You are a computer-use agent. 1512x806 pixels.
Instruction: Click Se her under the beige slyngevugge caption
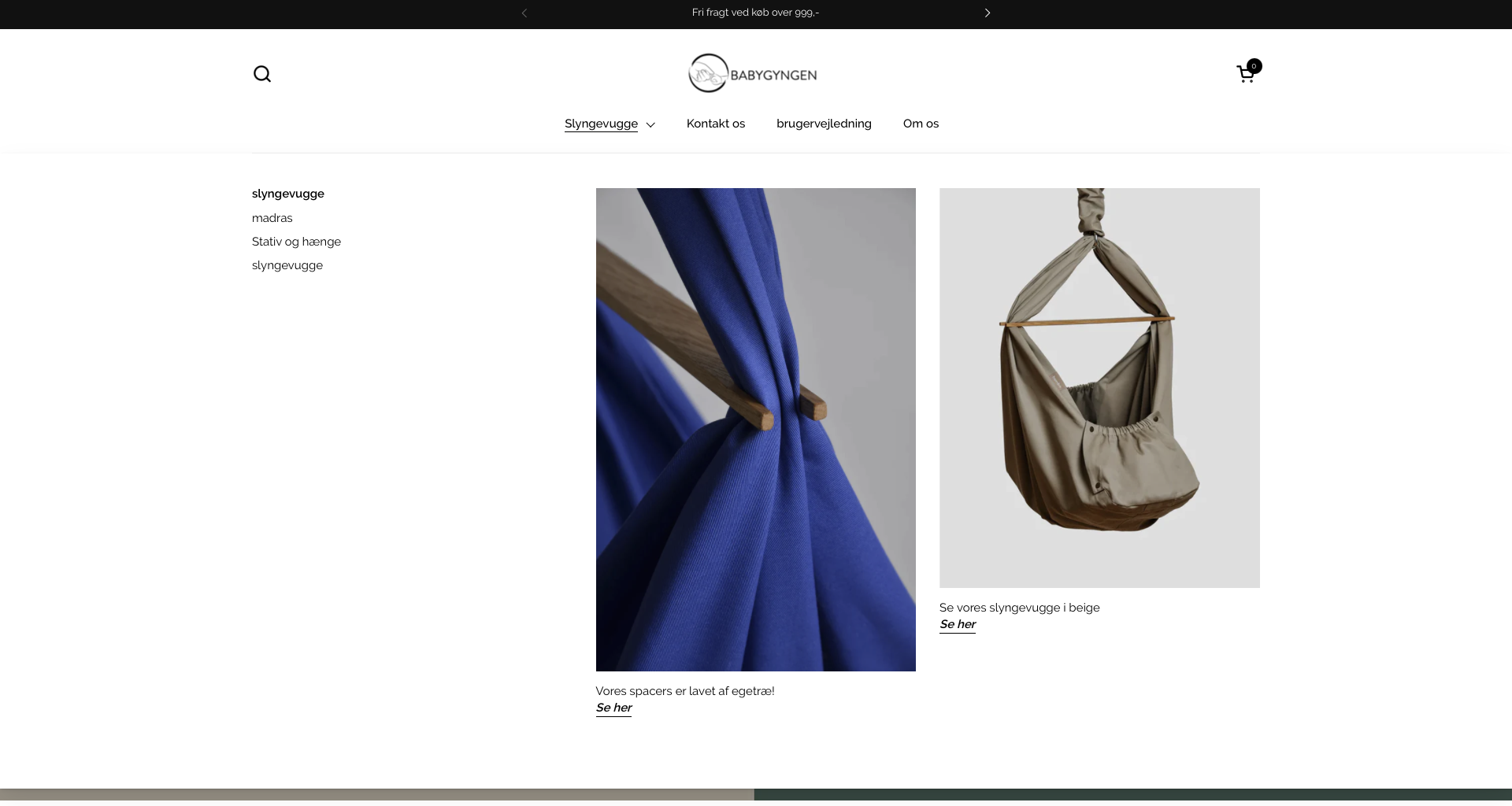(x=958, y=624)
